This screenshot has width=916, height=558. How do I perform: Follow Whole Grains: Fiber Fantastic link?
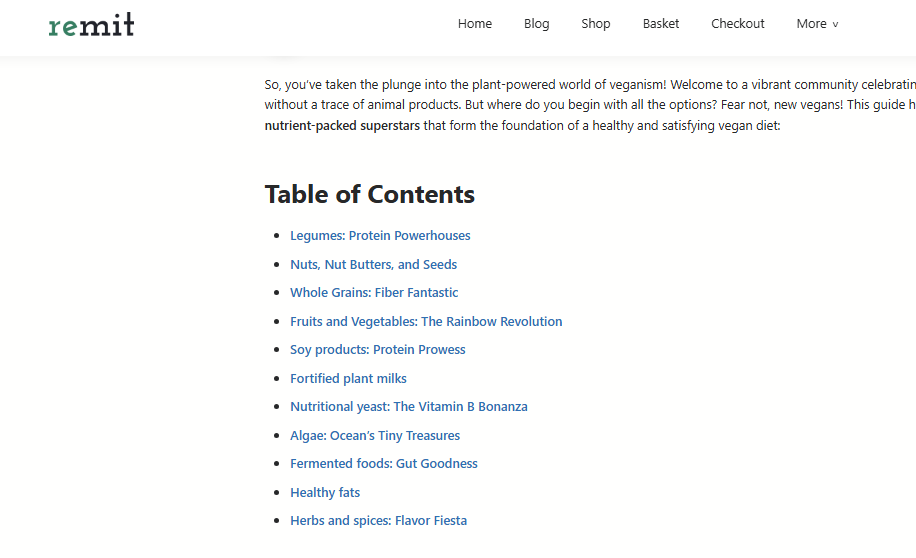point(374,292)
